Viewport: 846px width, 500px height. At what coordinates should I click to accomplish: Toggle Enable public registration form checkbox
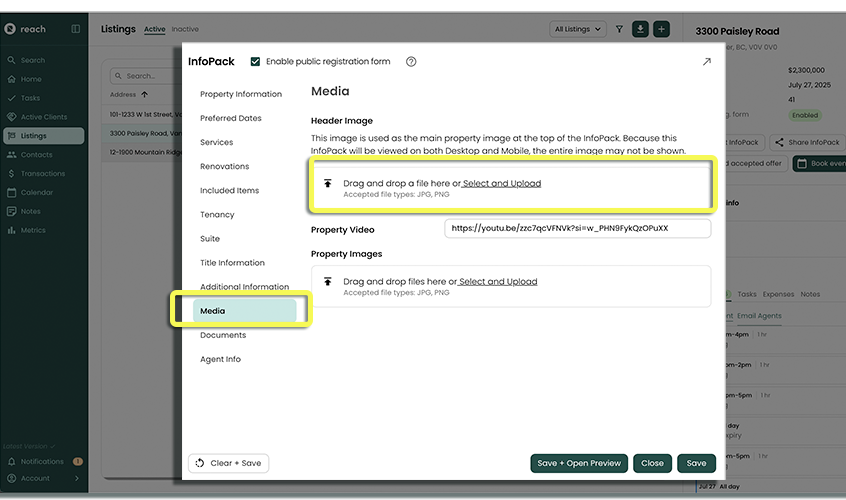(x=256, y=62)
